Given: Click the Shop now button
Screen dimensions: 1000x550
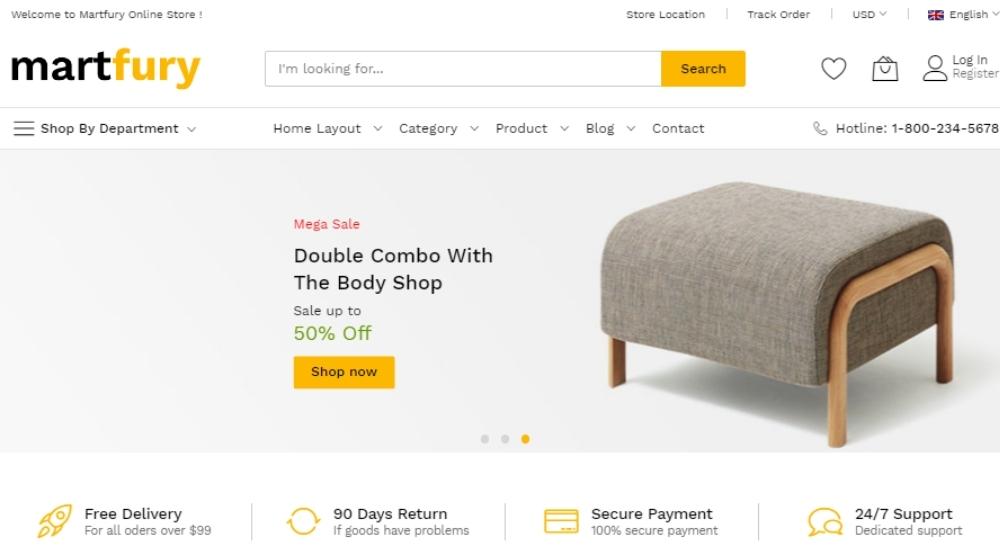Looking at the screenshot, I should [x=344, y=372].
